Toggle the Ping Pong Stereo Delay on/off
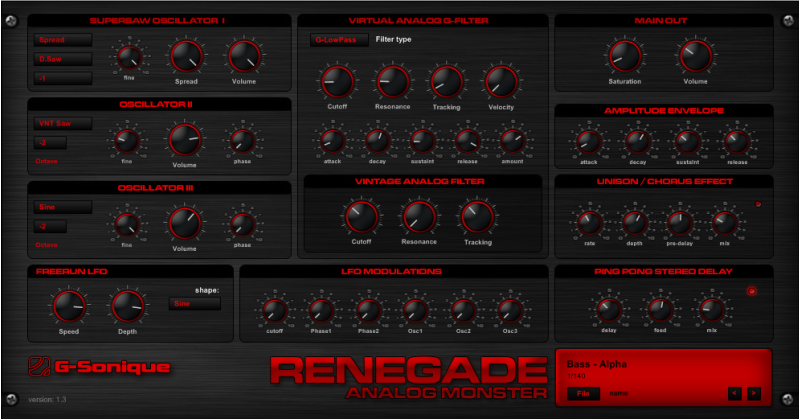 pos(752,292)
